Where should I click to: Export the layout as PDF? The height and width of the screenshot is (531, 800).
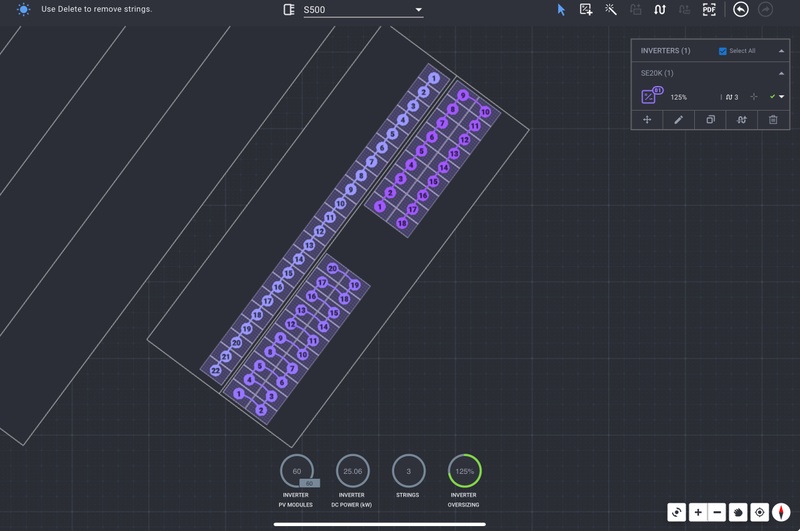709,10
